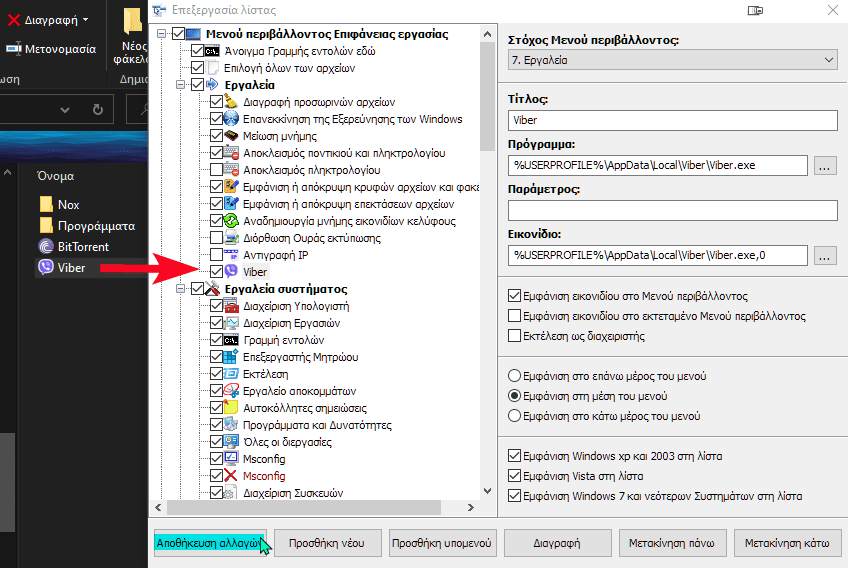
Task: Toggle Εμφάνιση Windows xp και 2003 checkbox
Action: [514, 456]
